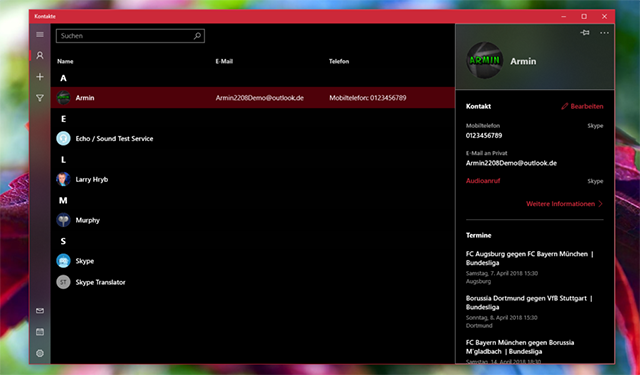Click the search magnifier icon
The width and height of the screenshot is (640, 375).
pos(197,36)
